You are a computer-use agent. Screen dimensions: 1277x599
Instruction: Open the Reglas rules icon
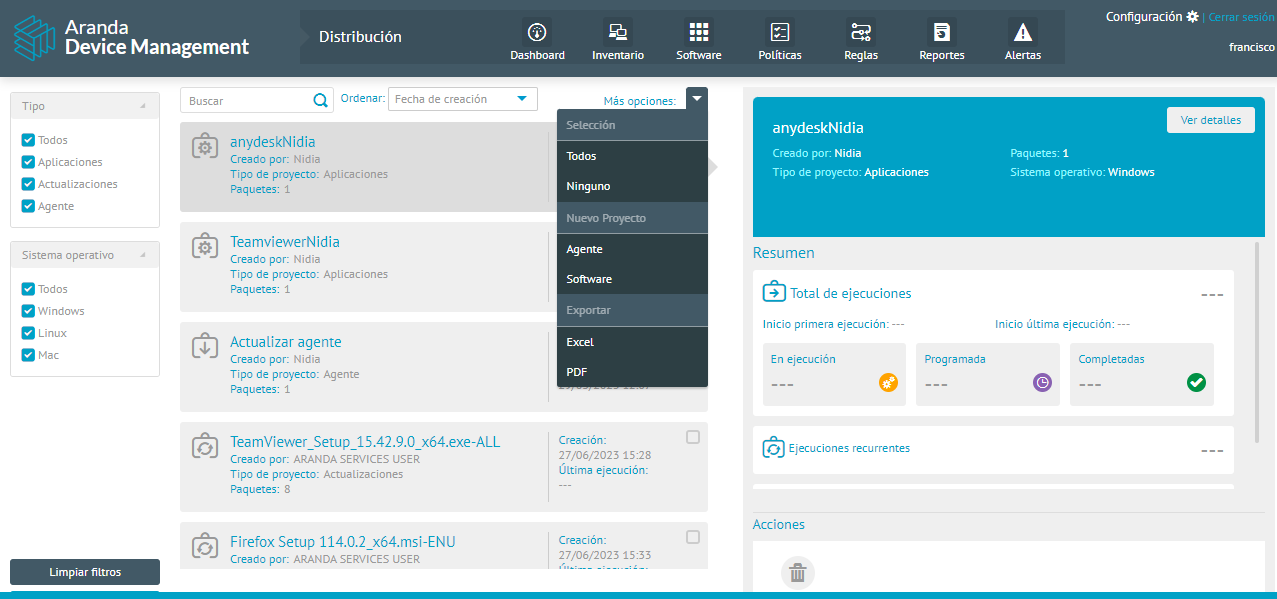[861, 31]
